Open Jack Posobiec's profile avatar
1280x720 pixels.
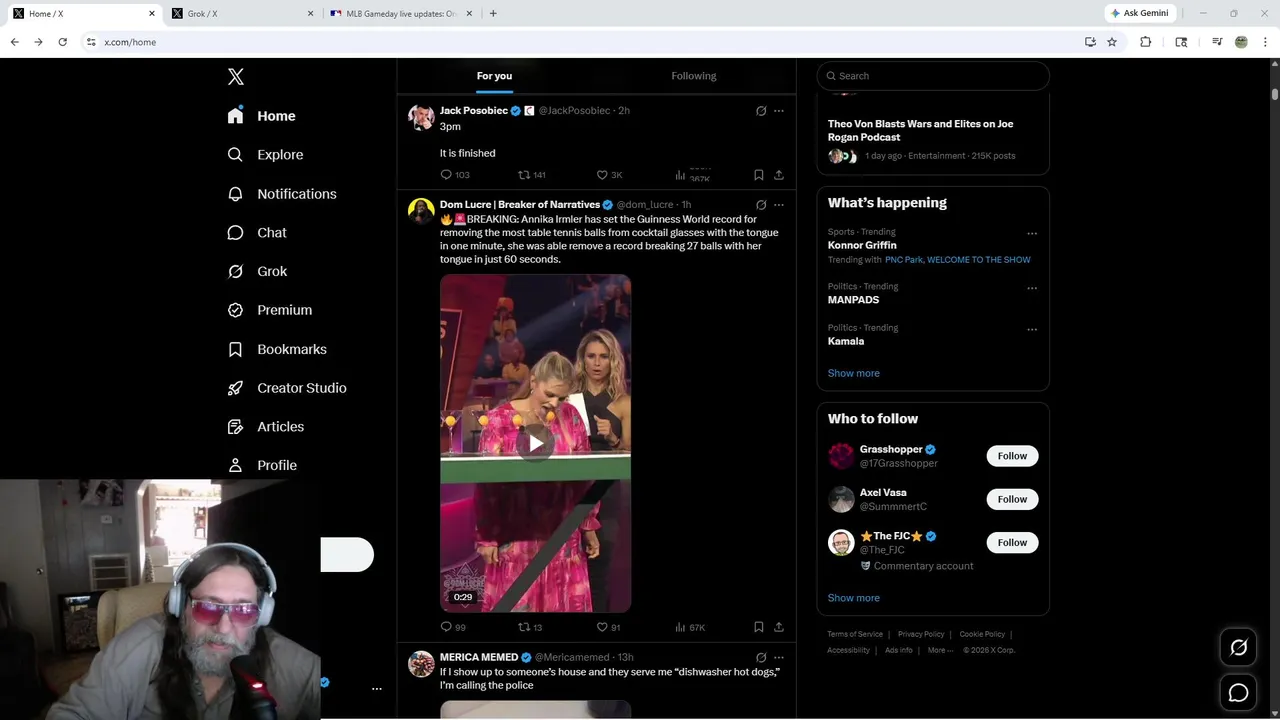tap(421, 117)
